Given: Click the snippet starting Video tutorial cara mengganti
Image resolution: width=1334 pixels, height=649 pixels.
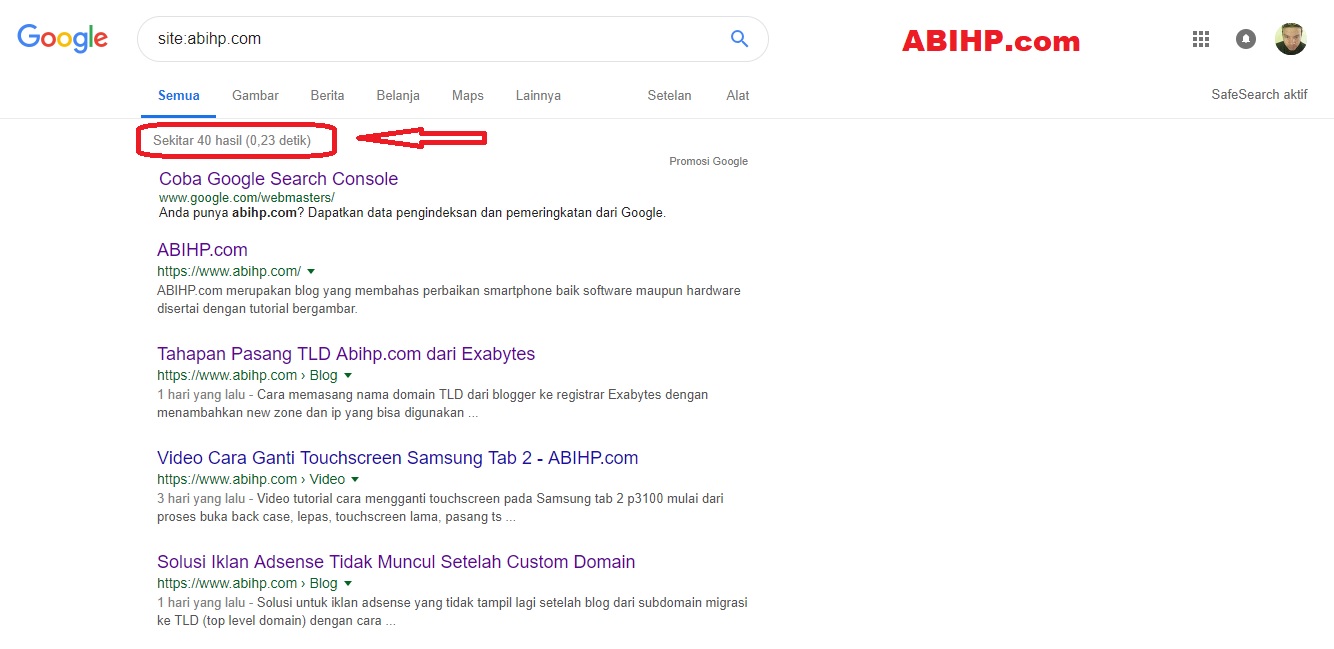Looking at the screenshot, I should (440, 507).
